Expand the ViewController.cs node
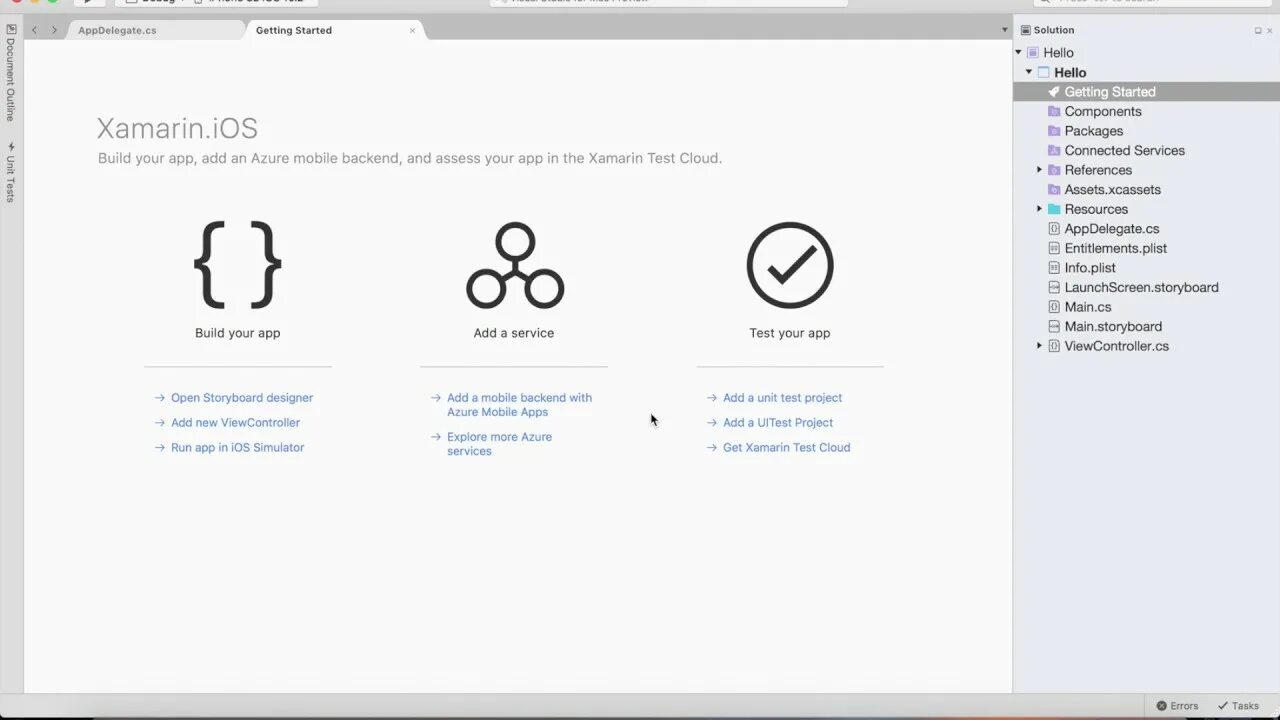This screenshot has width=1280, height=720. (x=1039, y=346)
